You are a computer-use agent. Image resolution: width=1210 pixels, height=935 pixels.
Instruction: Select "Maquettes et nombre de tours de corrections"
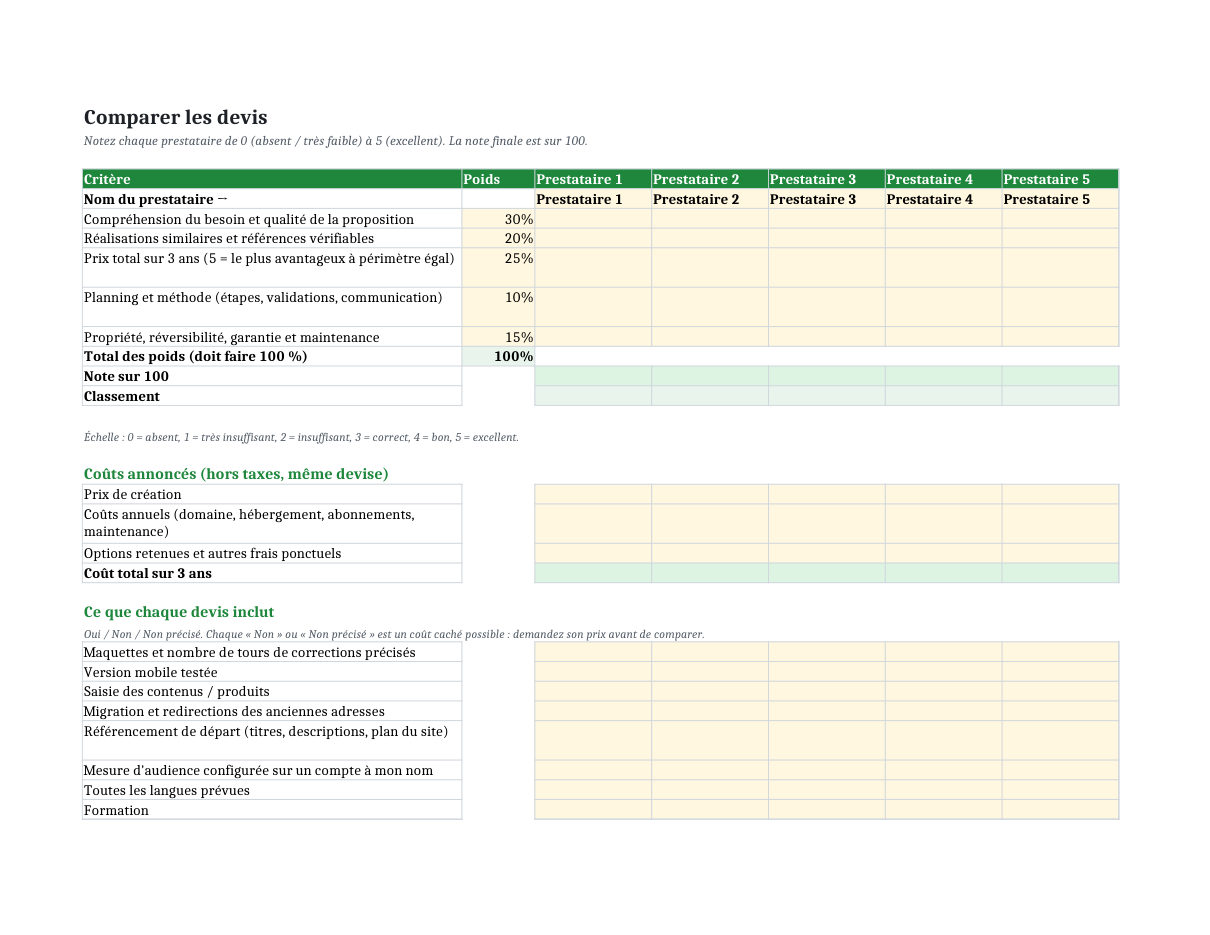[x=272, y=652]
